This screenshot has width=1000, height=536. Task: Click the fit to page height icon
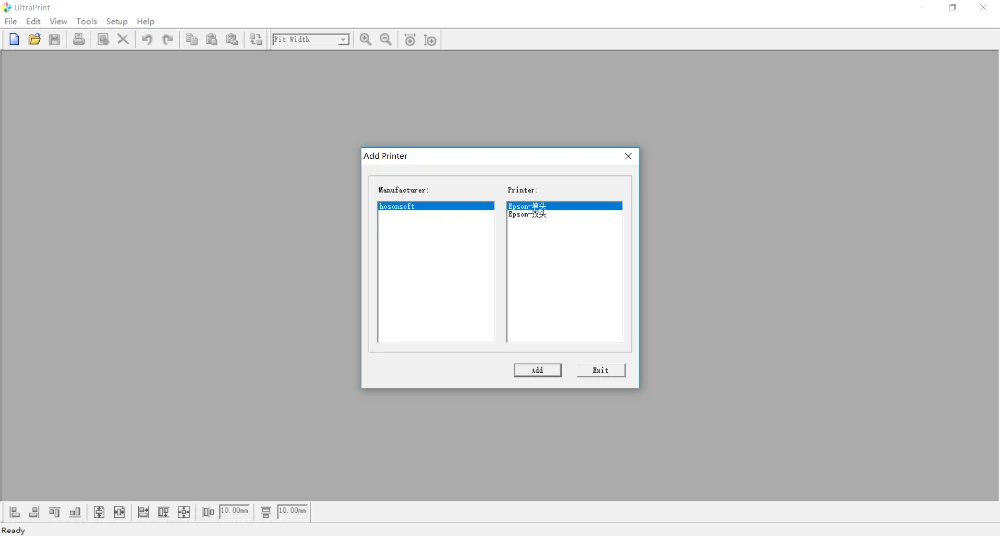tap(164, 512)
